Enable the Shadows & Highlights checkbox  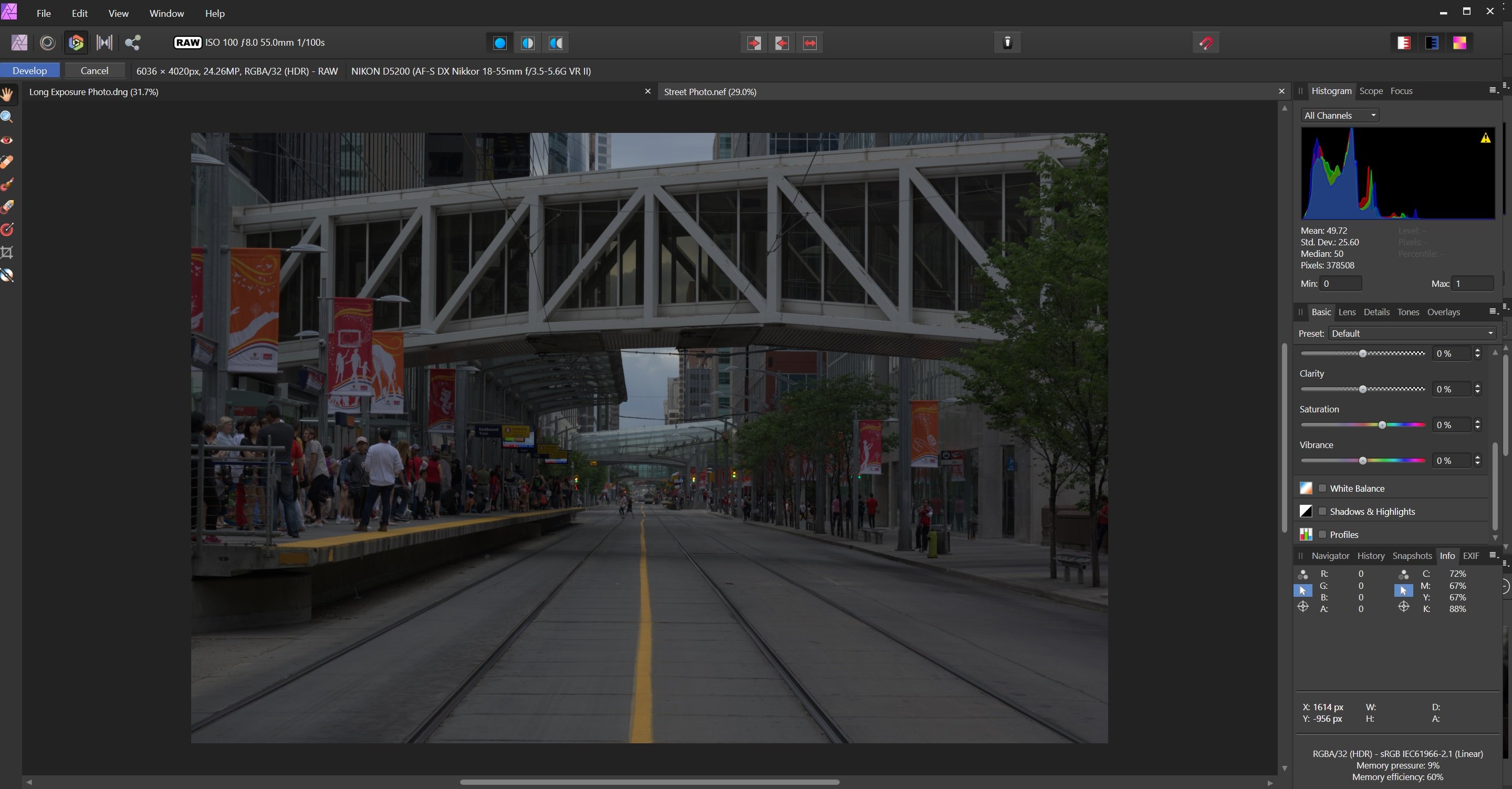(x=1322, y=511)
